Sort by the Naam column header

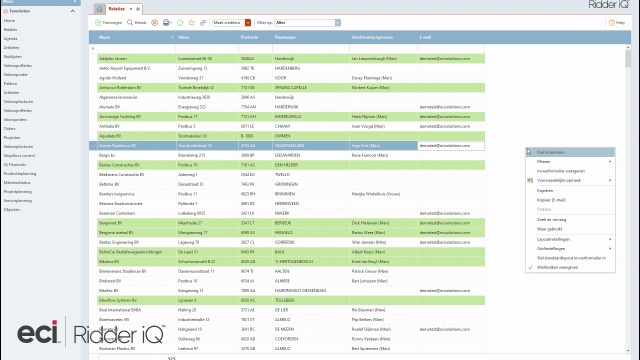click(x=136, y=37)
